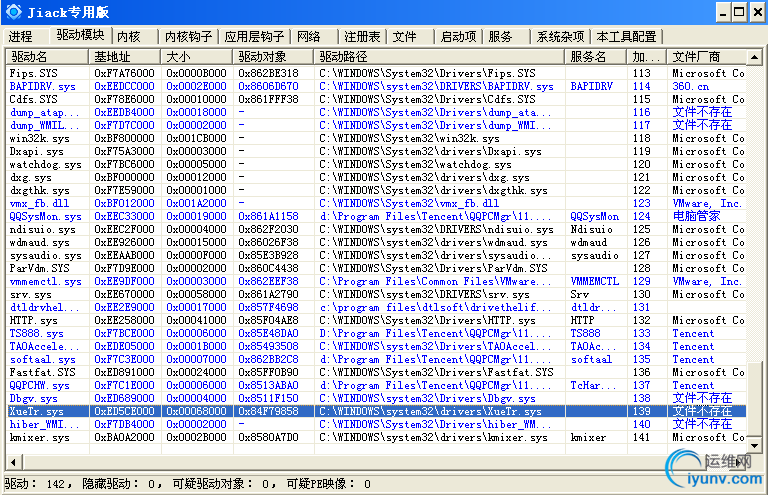Select the ndisuio.sys driver row
The height and width of the screenshot is (495, 768).
(x=376, y=229)
